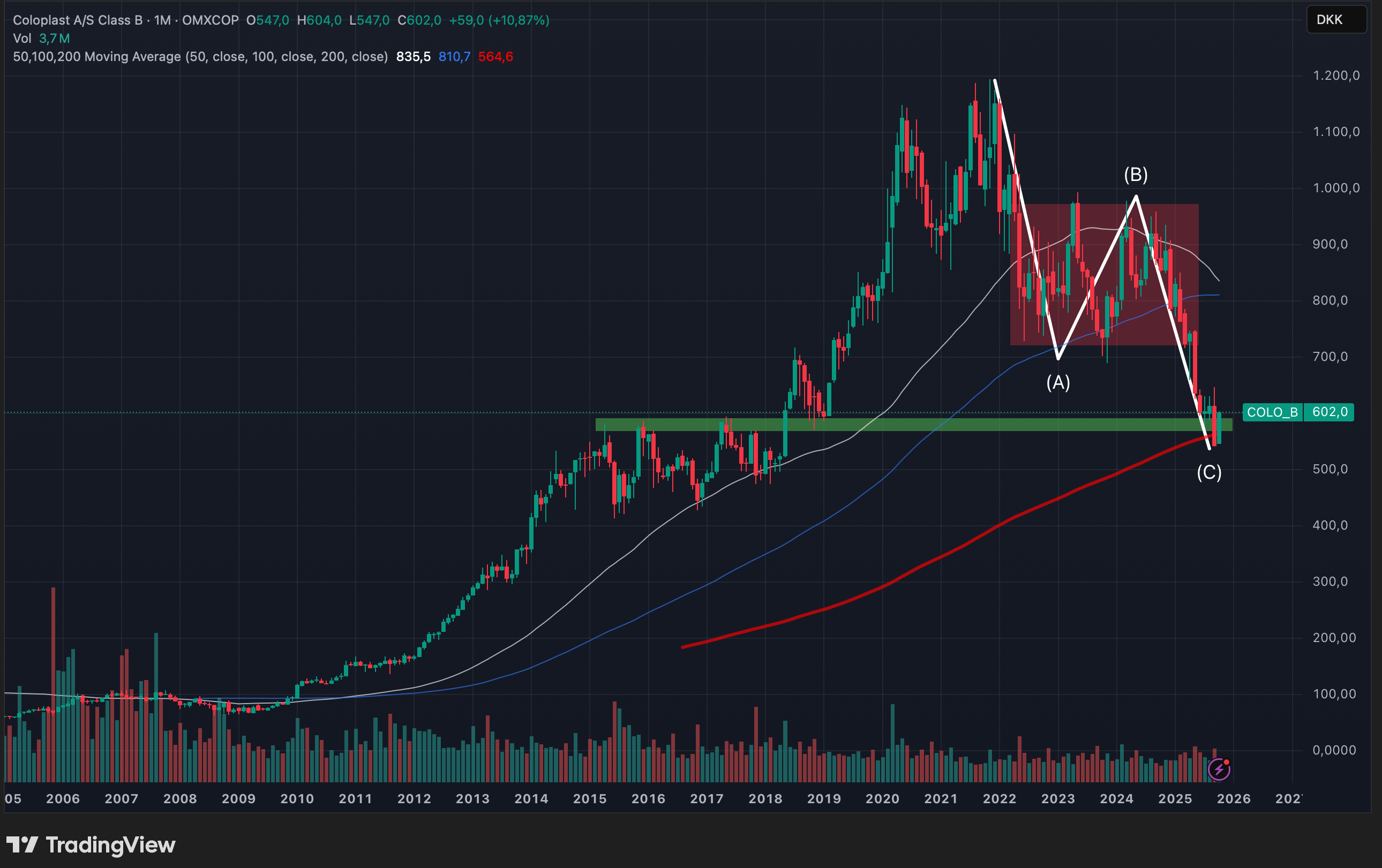The width and height of the screenshot is (1382, 868).
Task: Click the (C) wave label
Action: point(1210,473)
